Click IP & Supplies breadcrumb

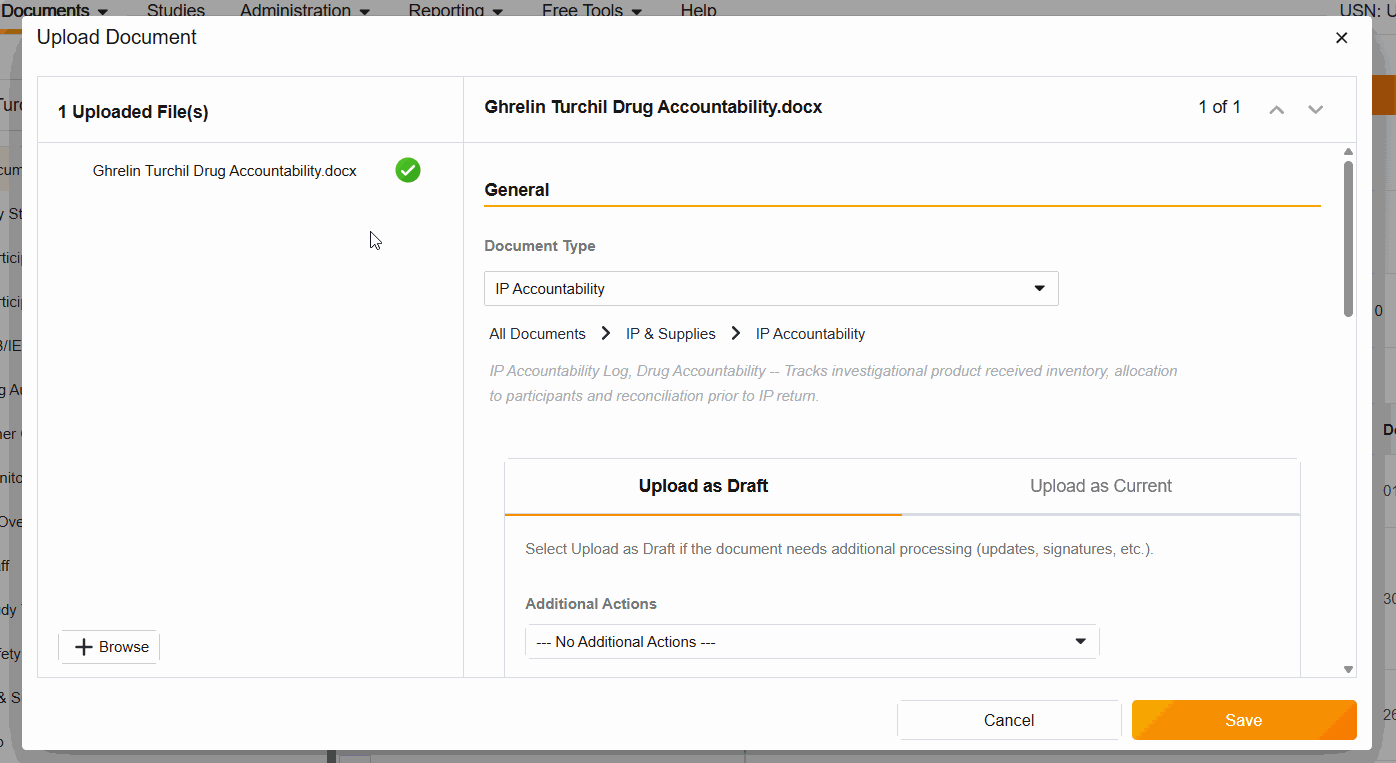pos(670,334)
